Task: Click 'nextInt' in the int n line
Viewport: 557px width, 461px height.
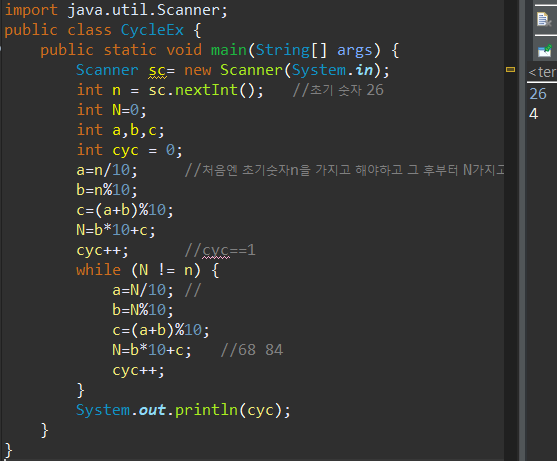Action: tap(206, 90)
